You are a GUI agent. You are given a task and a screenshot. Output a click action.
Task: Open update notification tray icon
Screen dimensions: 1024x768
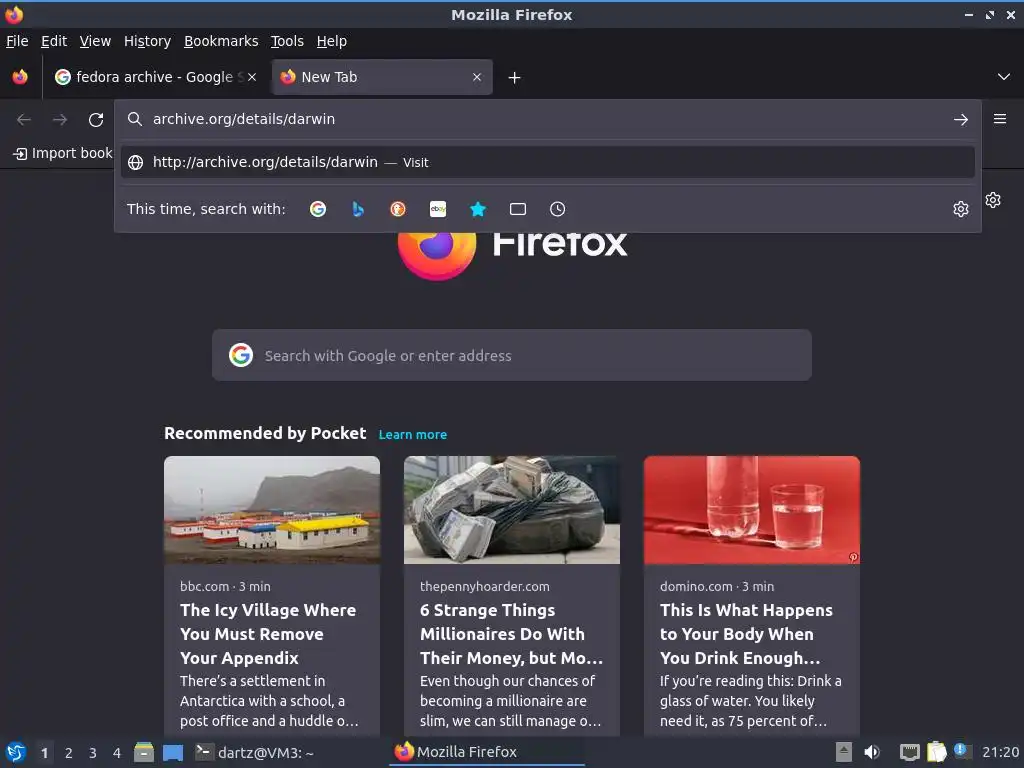(x=962, y=751)
